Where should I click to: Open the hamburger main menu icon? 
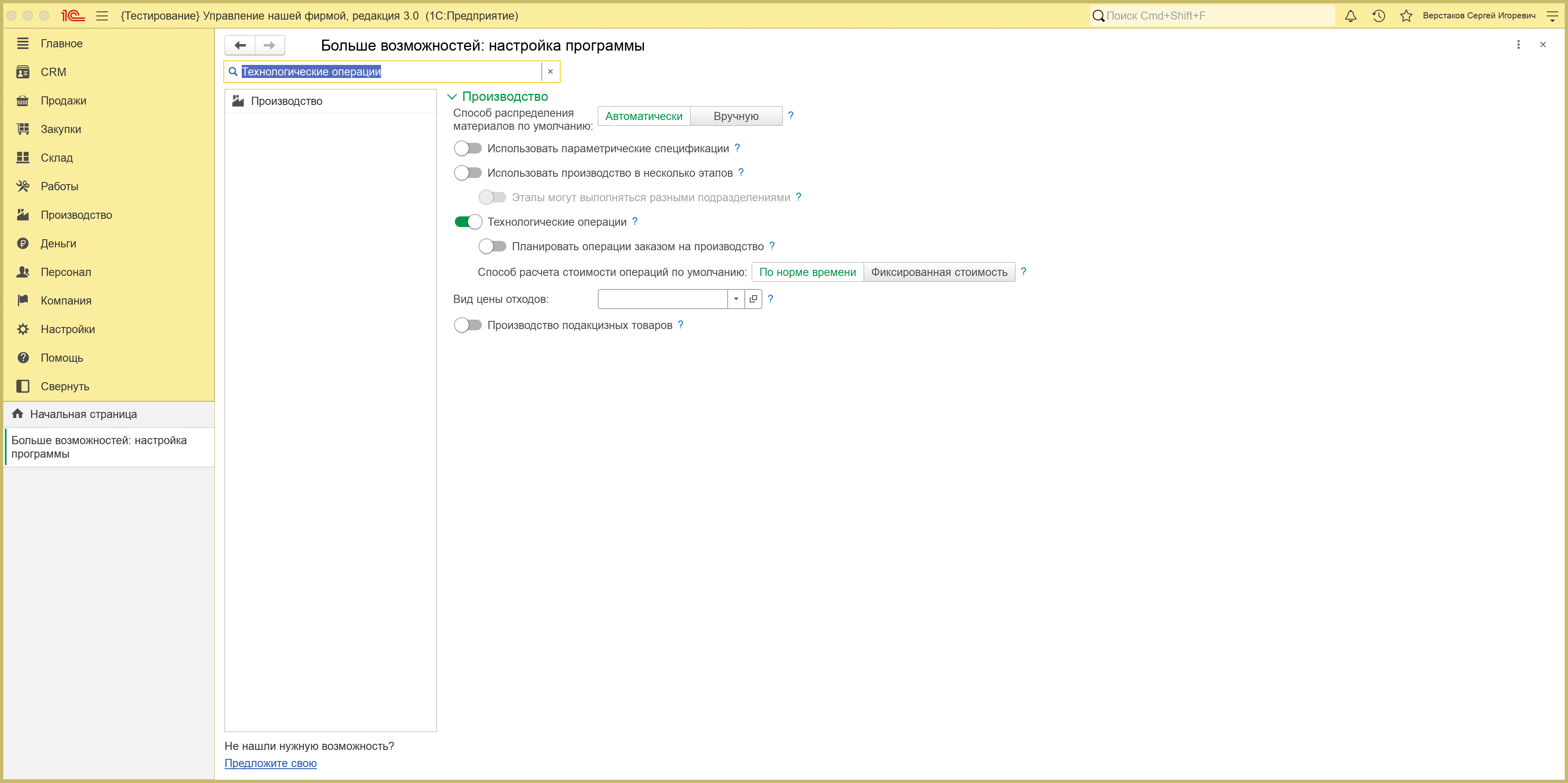[x=102, y=16]
